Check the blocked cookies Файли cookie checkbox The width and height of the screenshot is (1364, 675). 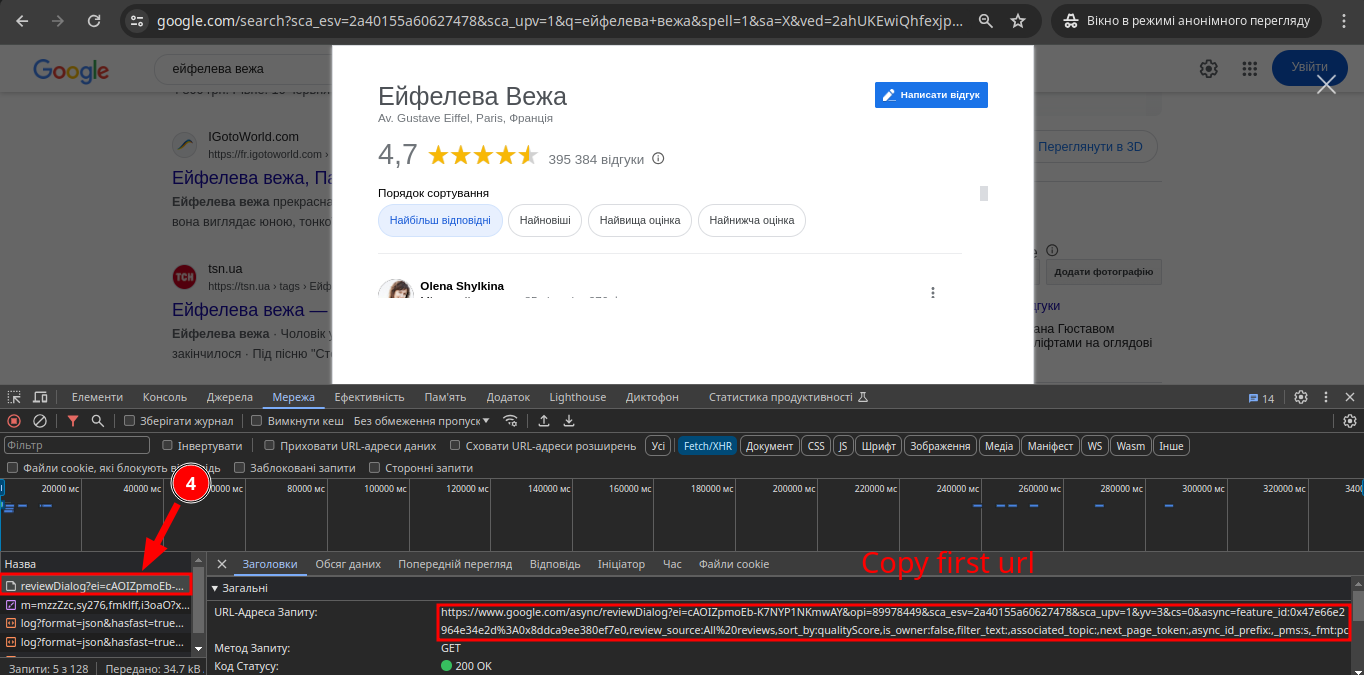(12, 468)
